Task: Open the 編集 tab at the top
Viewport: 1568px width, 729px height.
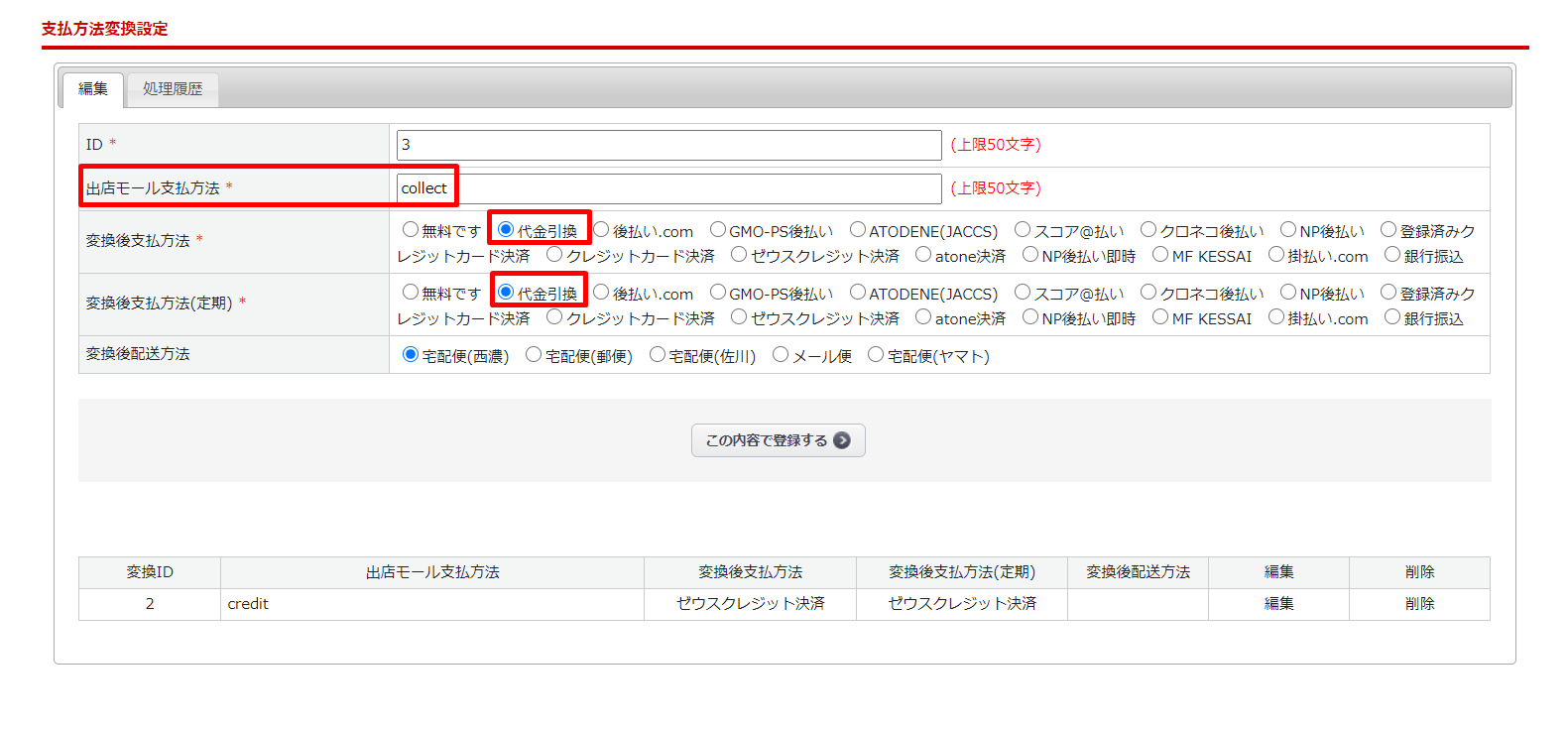Action: 93,89
